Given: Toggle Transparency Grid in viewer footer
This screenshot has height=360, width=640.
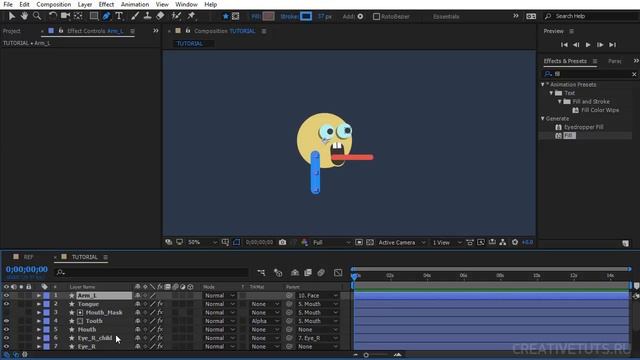Looking at the screenshot, I should [x=370, y=242].
